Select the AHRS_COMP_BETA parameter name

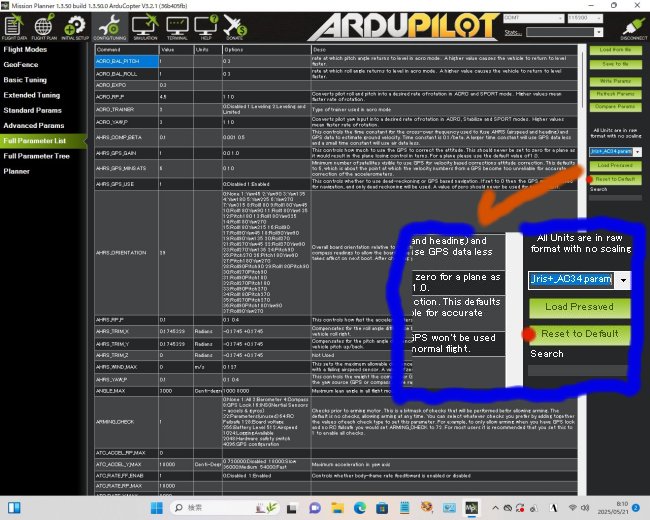[x=126, y=137]
